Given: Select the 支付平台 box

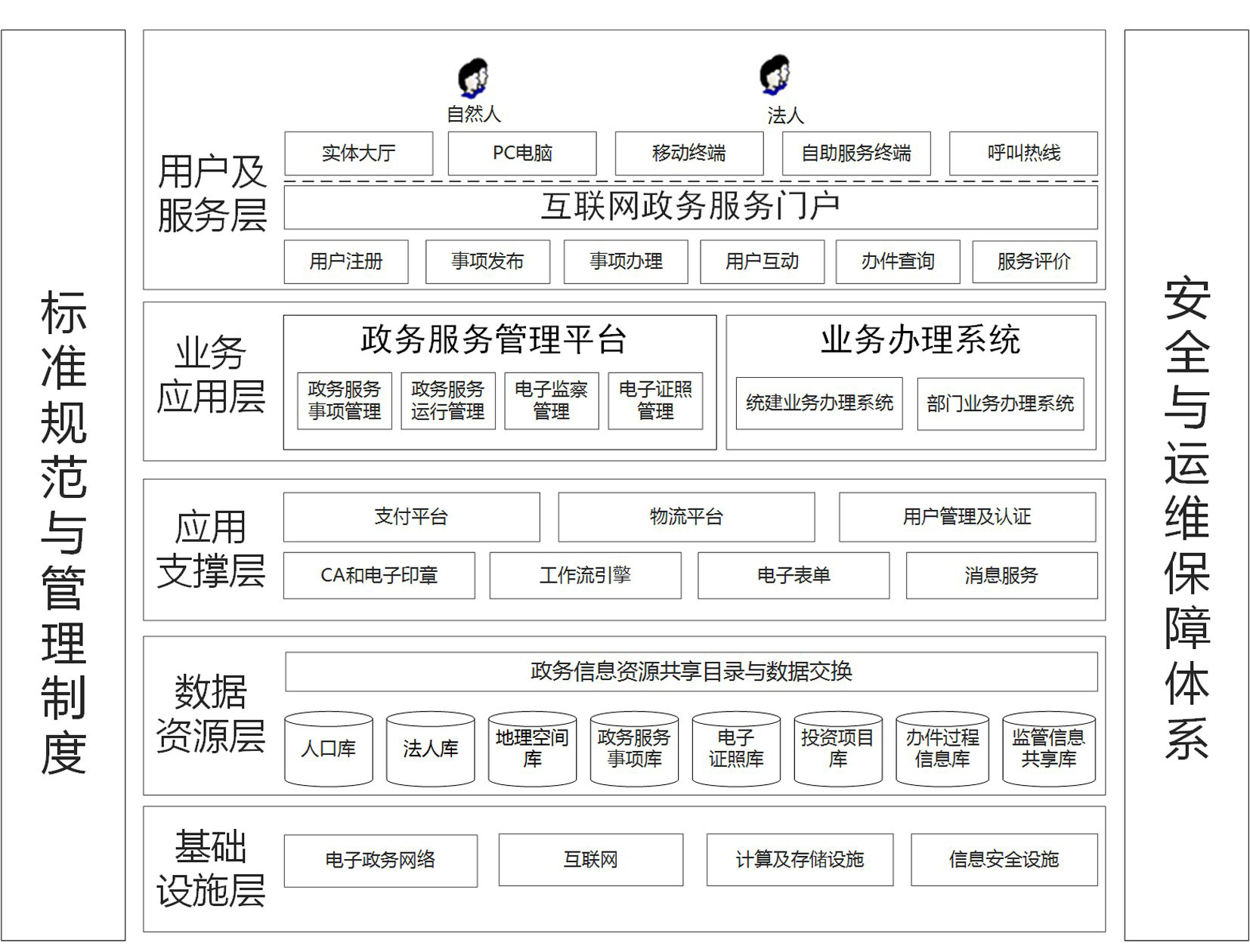Looking at the screenshot, I should tap(411, 517).
